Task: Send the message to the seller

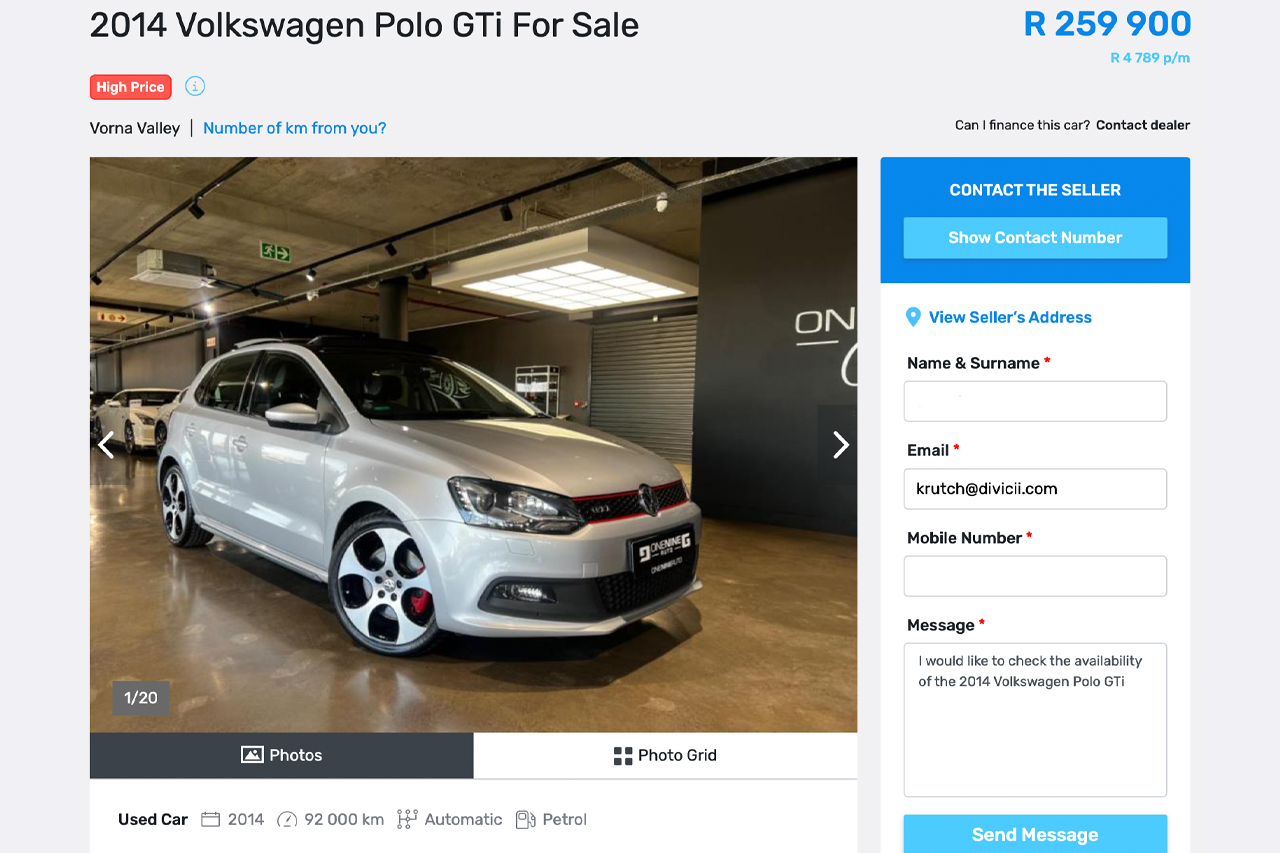Action: 1035,834
